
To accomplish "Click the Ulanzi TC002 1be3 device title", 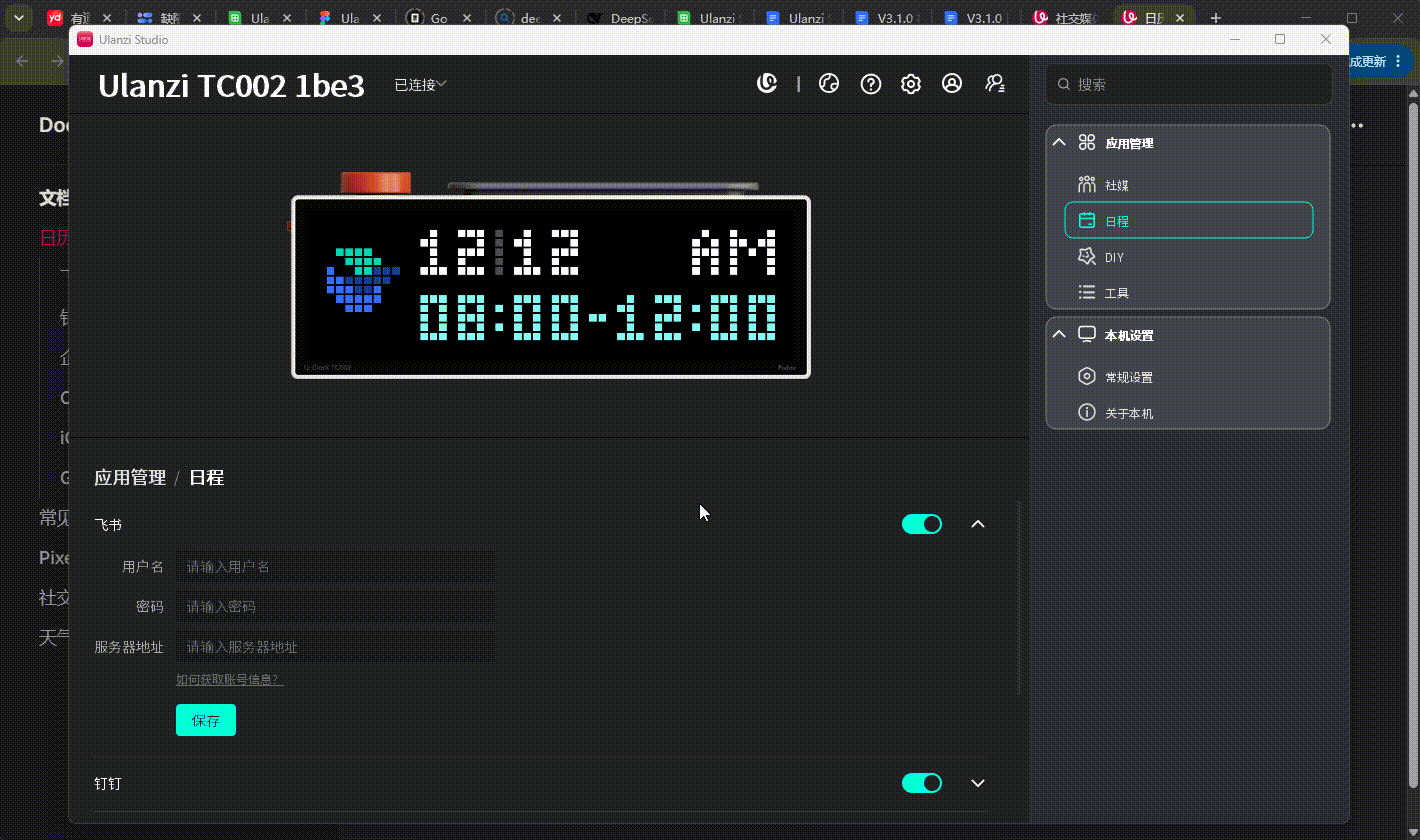I will (x=231, y=86).
